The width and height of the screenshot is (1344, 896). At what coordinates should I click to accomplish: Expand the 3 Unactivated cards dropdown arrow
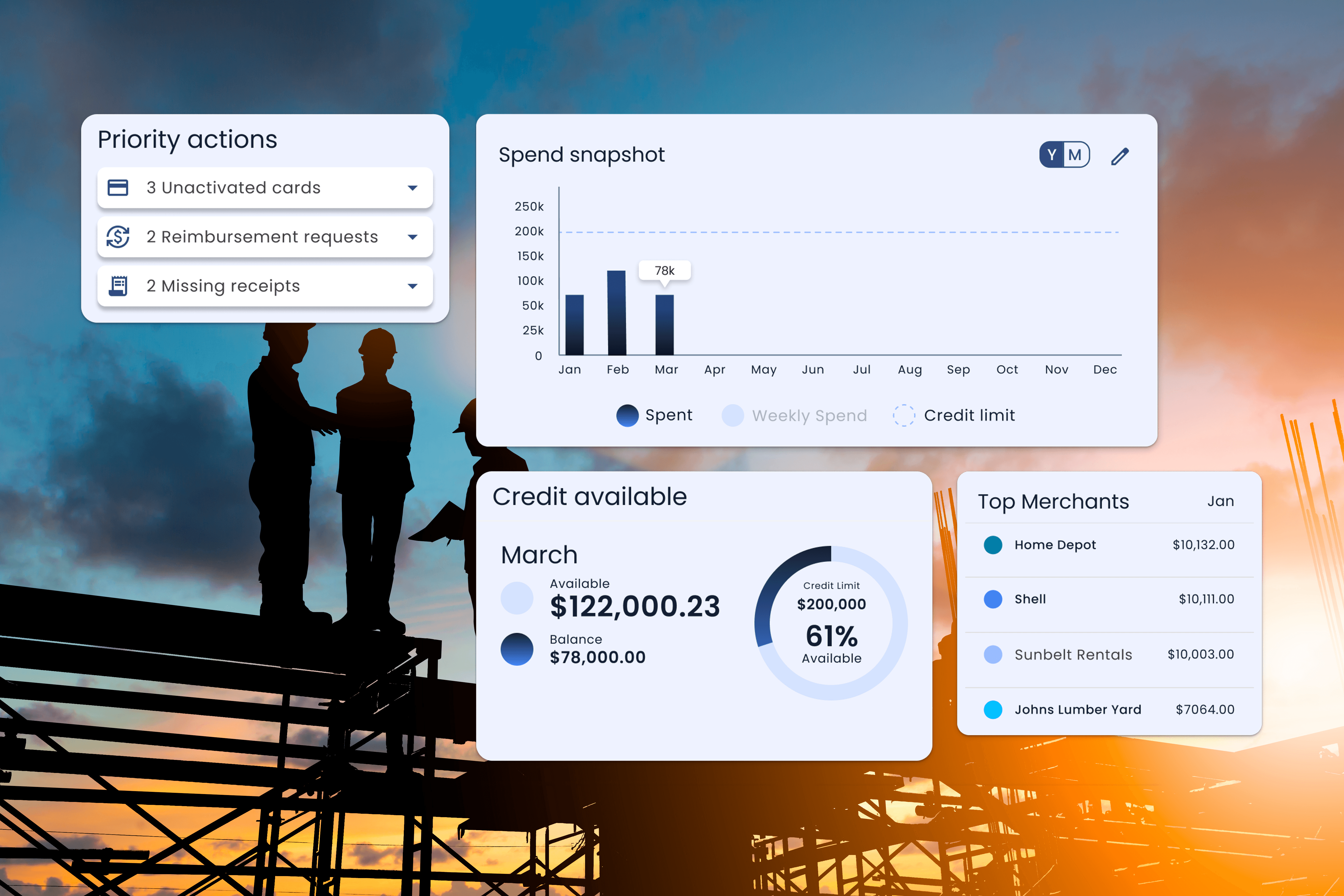point(413,188)
